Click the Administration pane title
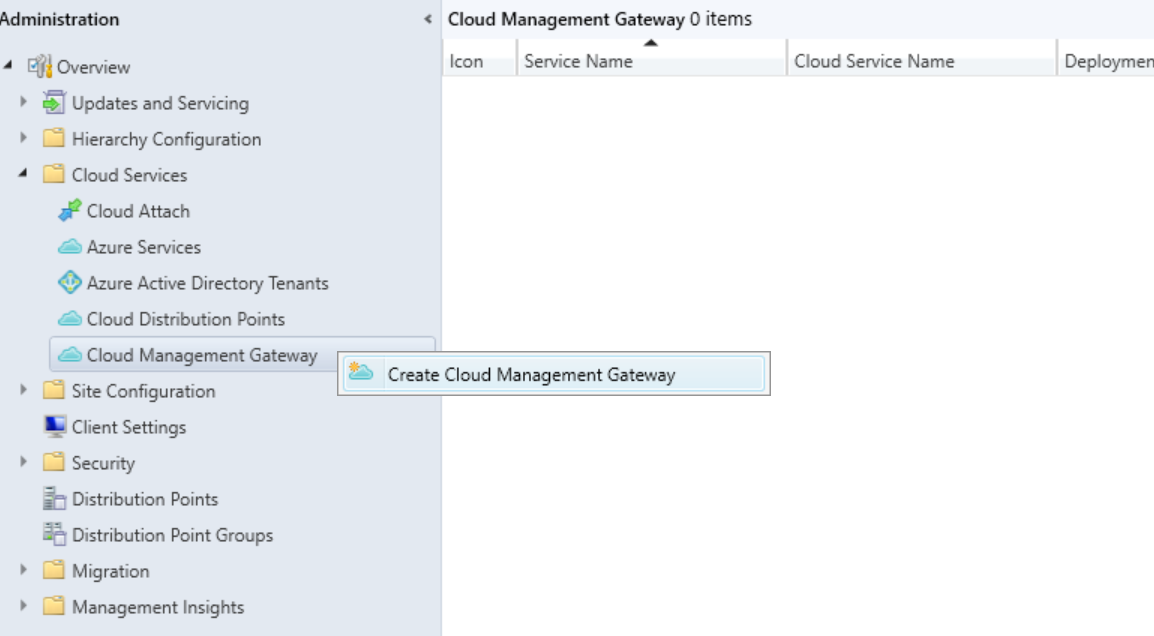Screen dimensions: 1154x636 click(x=59, y=19)
